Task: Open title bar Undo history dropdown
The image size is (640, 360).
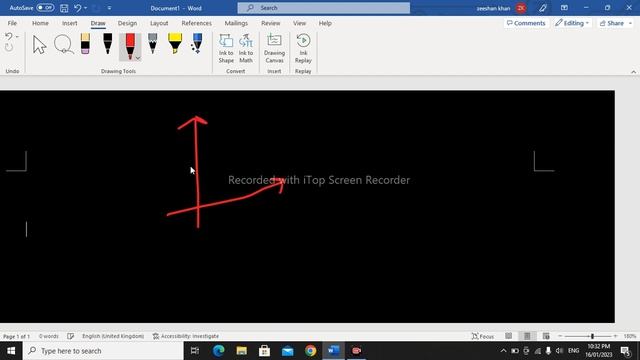Action: pyautogui.click(x=86, y=8)
